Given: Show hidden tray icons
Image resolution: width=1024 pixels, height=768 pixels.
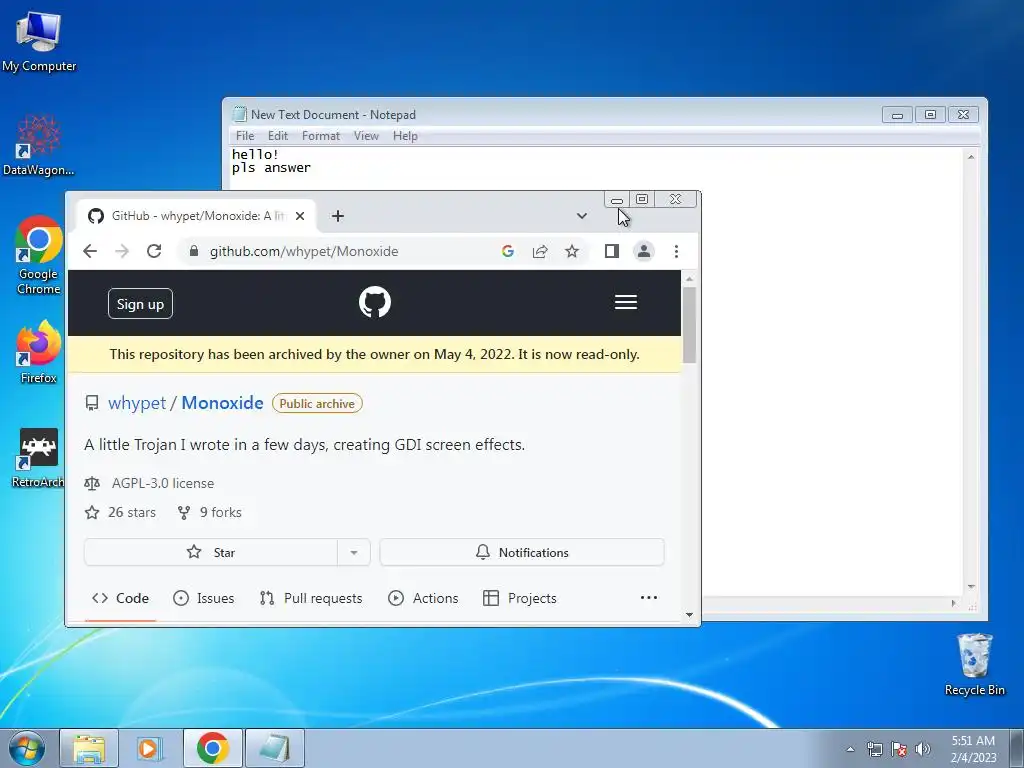Looking at the screenshot, I should tap(850, 749).
